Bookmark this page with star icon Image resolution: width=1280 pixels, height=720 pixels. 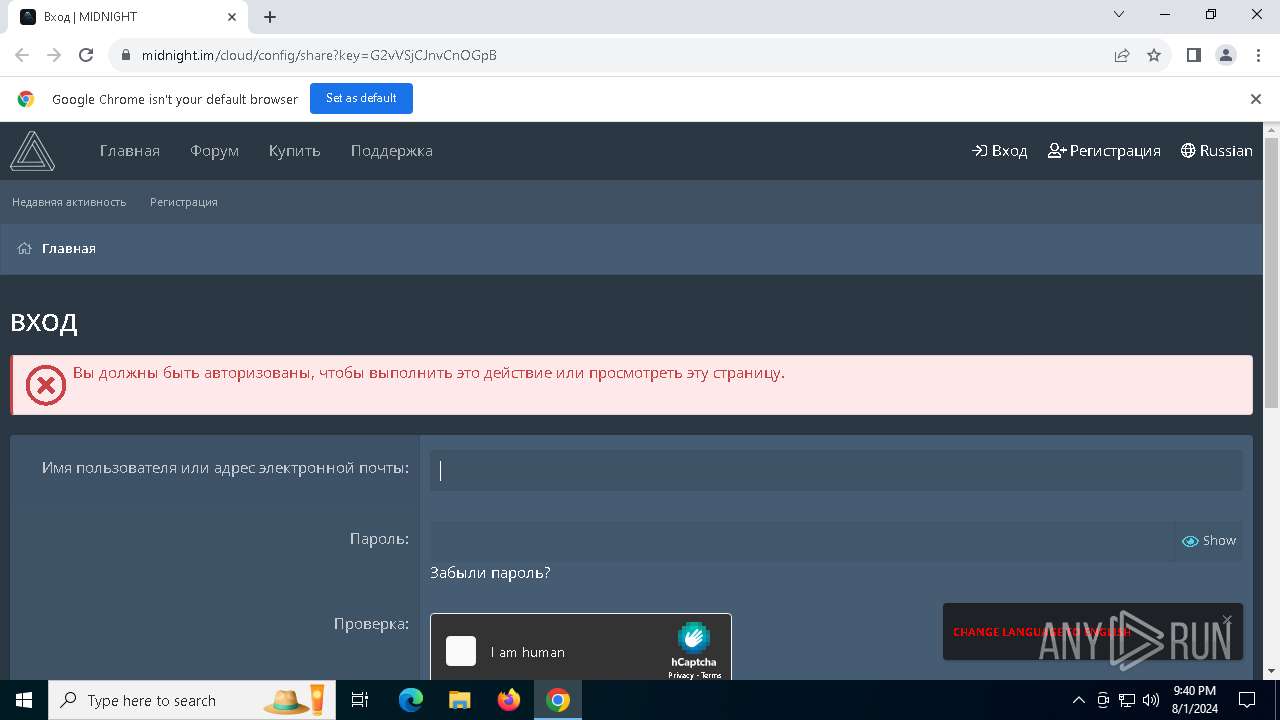[x=1154, y=55]
